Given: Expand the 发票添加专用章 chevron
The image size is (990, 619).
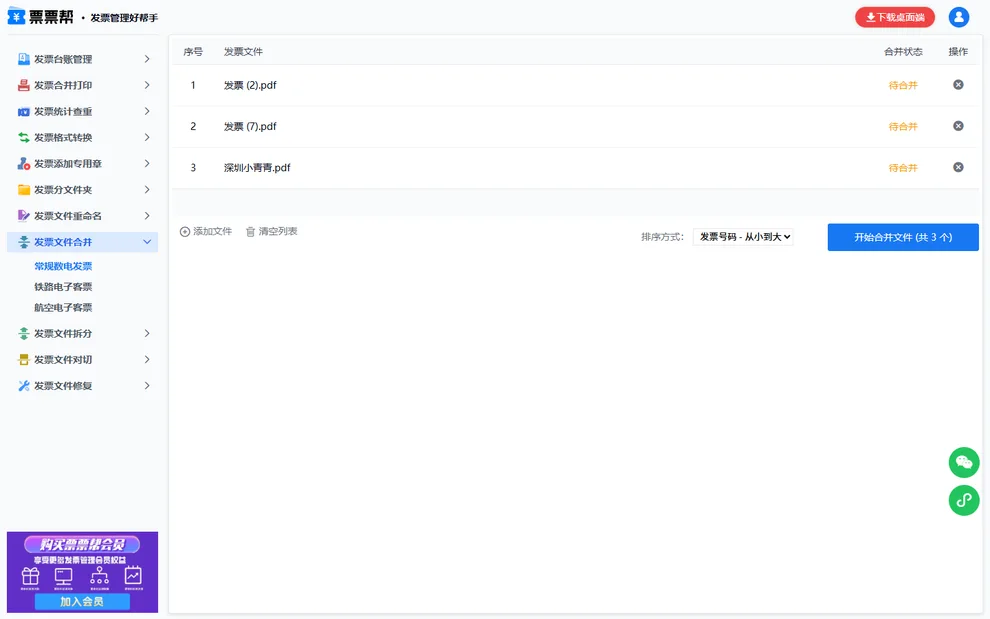Looking at the screenshot, I should [147, 164].
